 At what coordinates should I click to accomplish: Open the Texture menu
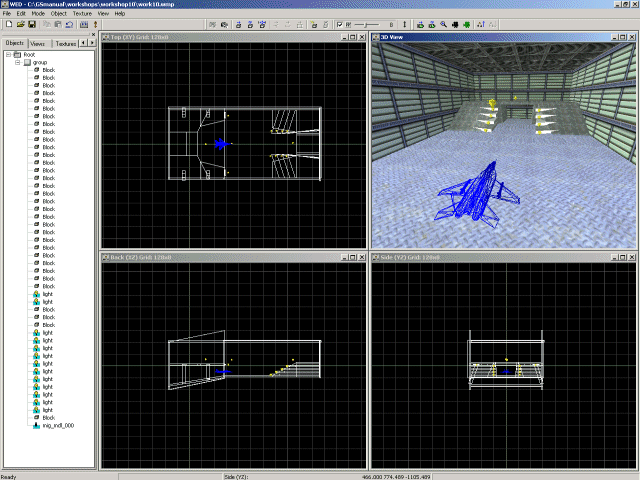pos(81,14)
